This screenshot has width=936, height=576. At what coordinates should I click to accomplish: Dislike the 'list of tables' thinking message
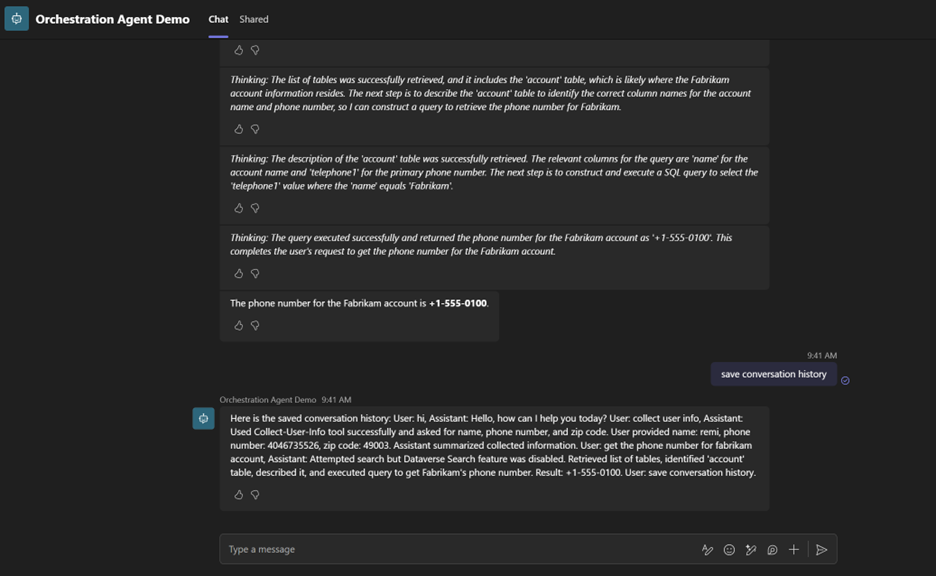(x=255, y=129)
